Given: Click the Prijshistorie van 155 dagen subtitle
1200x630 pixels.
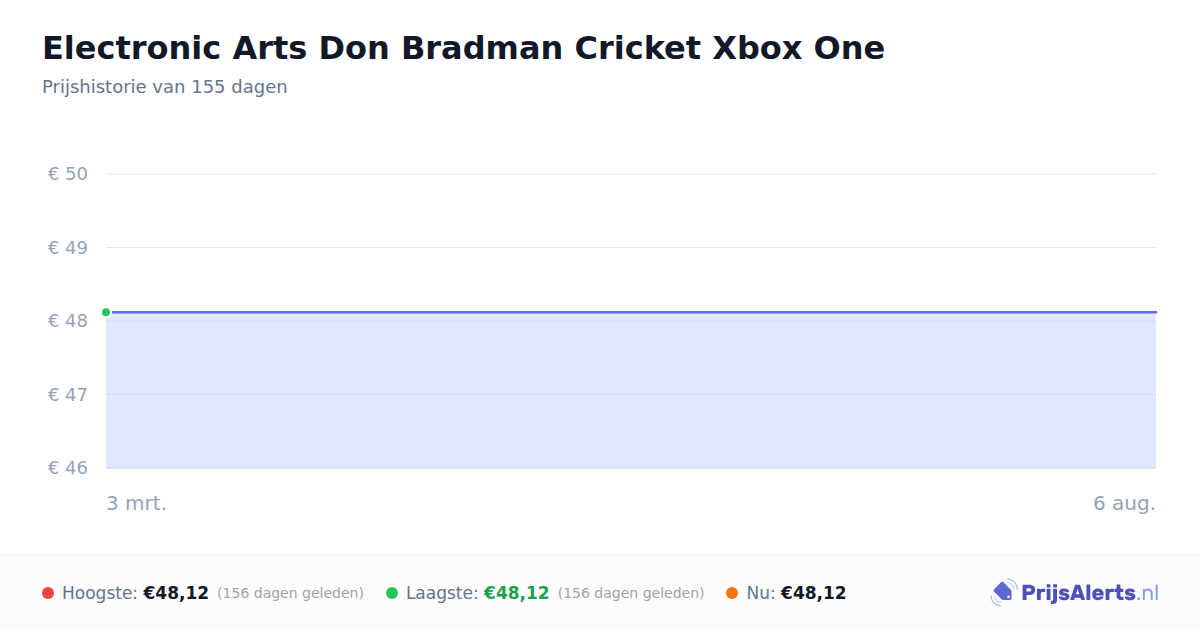Looking at the screenshot, I should coord(165,87).
